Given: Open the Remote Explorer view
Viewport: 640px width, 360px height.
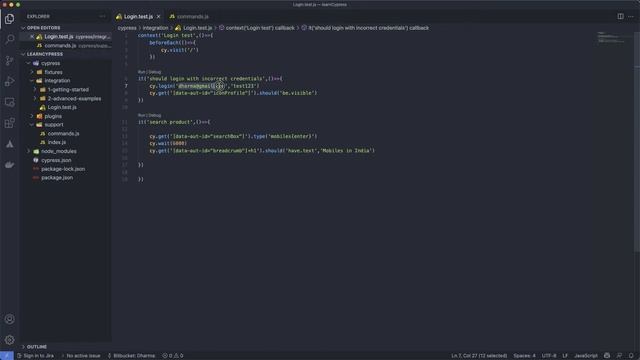Looking at the screenshot, I should click(9, 102).
